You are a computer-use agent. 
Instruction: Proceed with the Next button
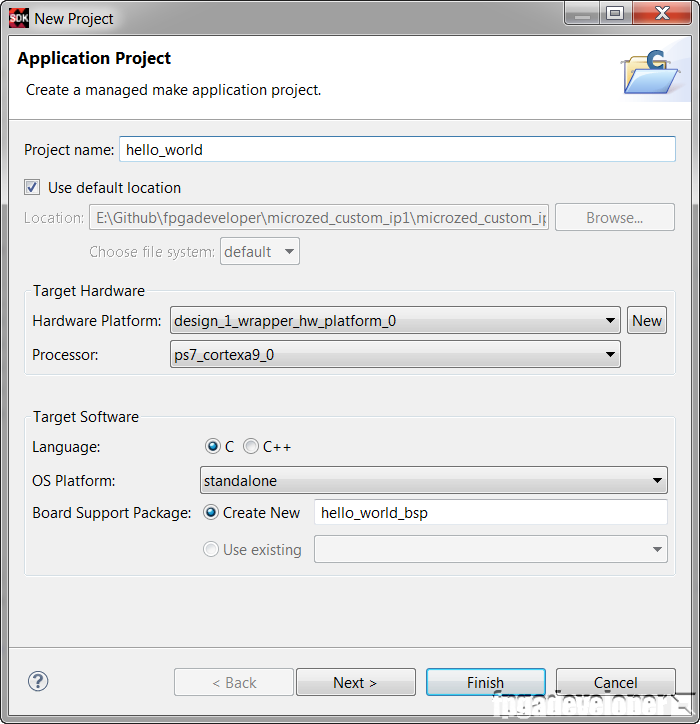coord(356,682)
